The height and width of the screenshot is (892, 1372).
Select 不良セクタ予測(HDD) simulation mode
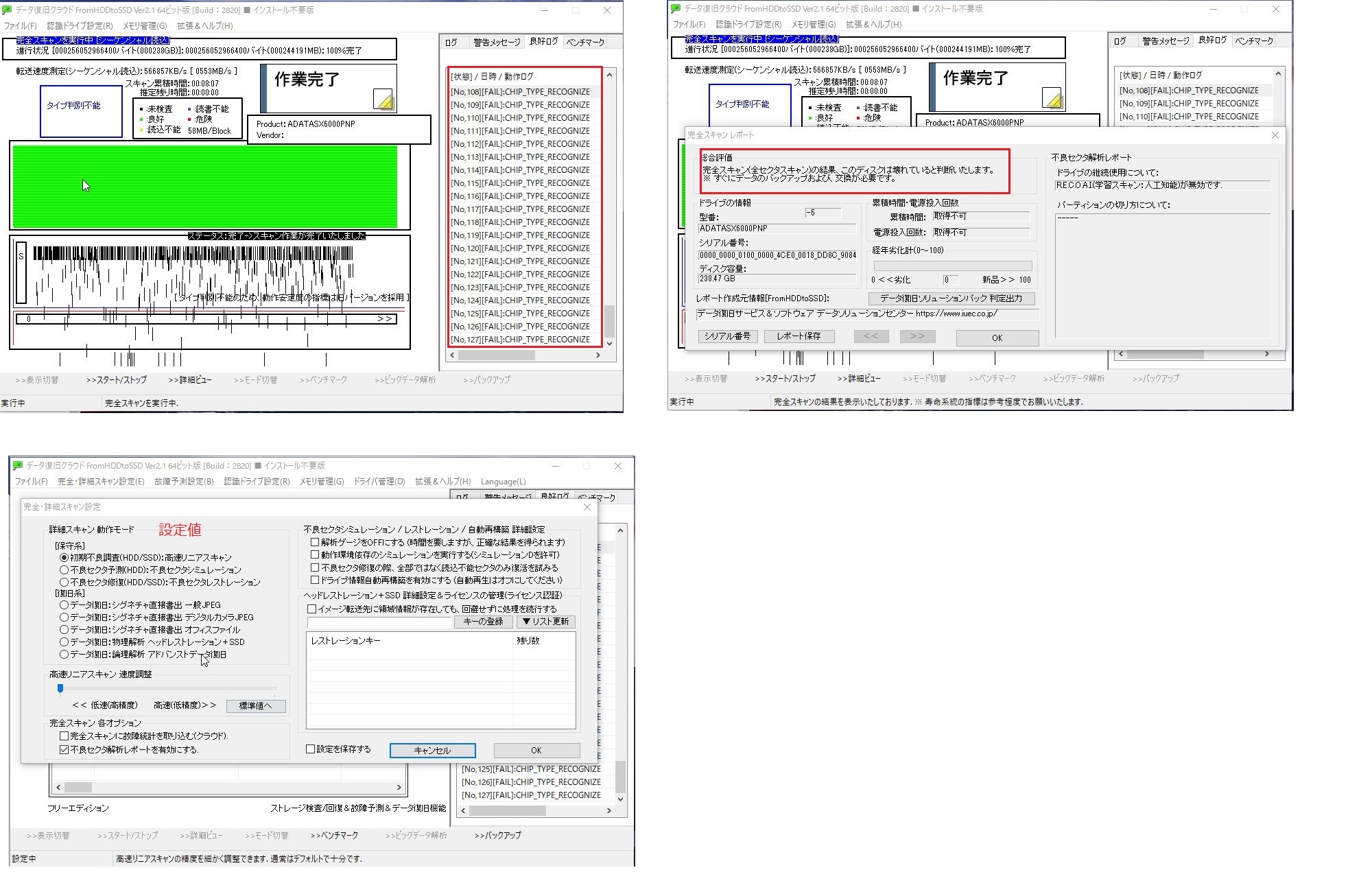[64, 570]
